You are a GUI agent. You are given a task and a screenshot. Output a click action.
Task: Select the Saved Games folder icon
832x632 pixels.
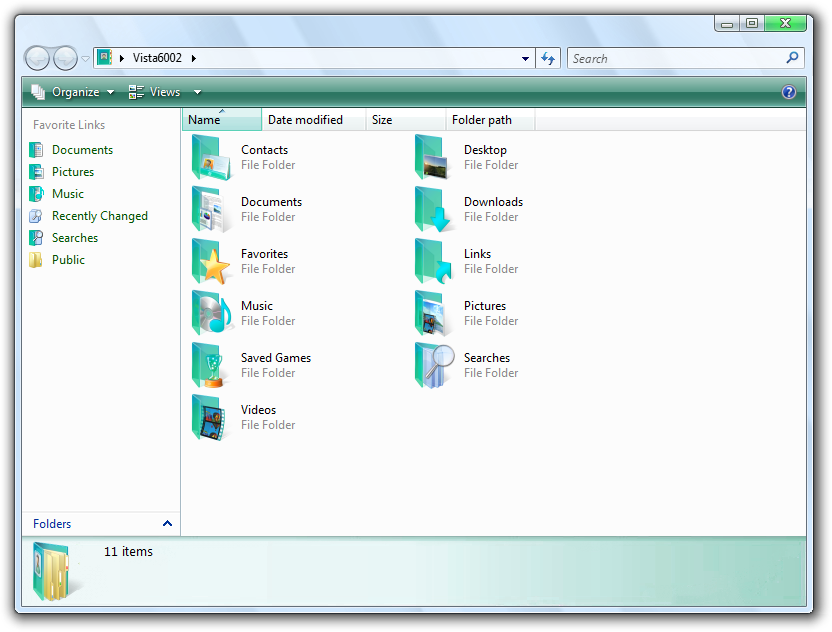tap(211, 366)
